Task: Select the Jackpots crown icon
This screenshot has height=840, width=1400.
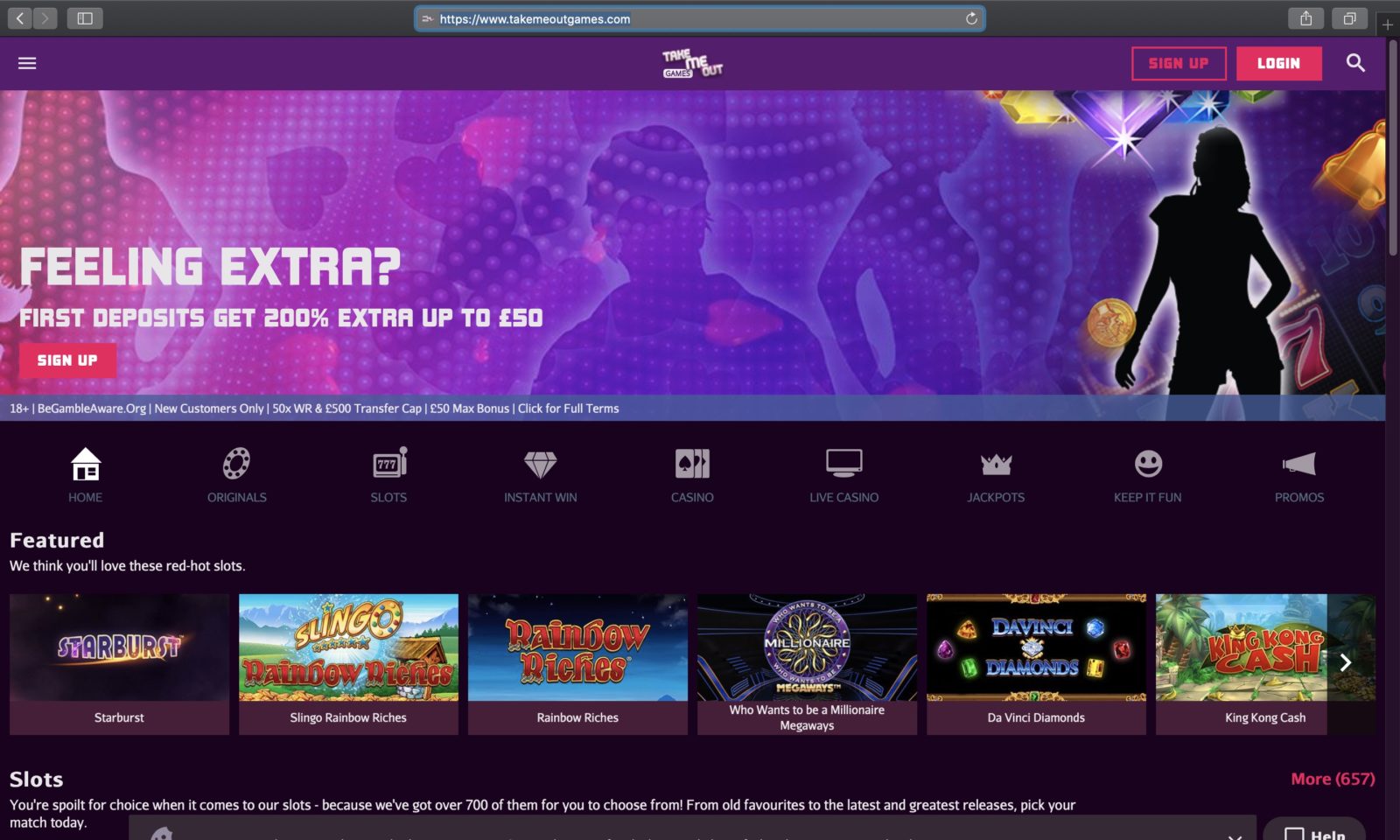Action: pos(996,464)
